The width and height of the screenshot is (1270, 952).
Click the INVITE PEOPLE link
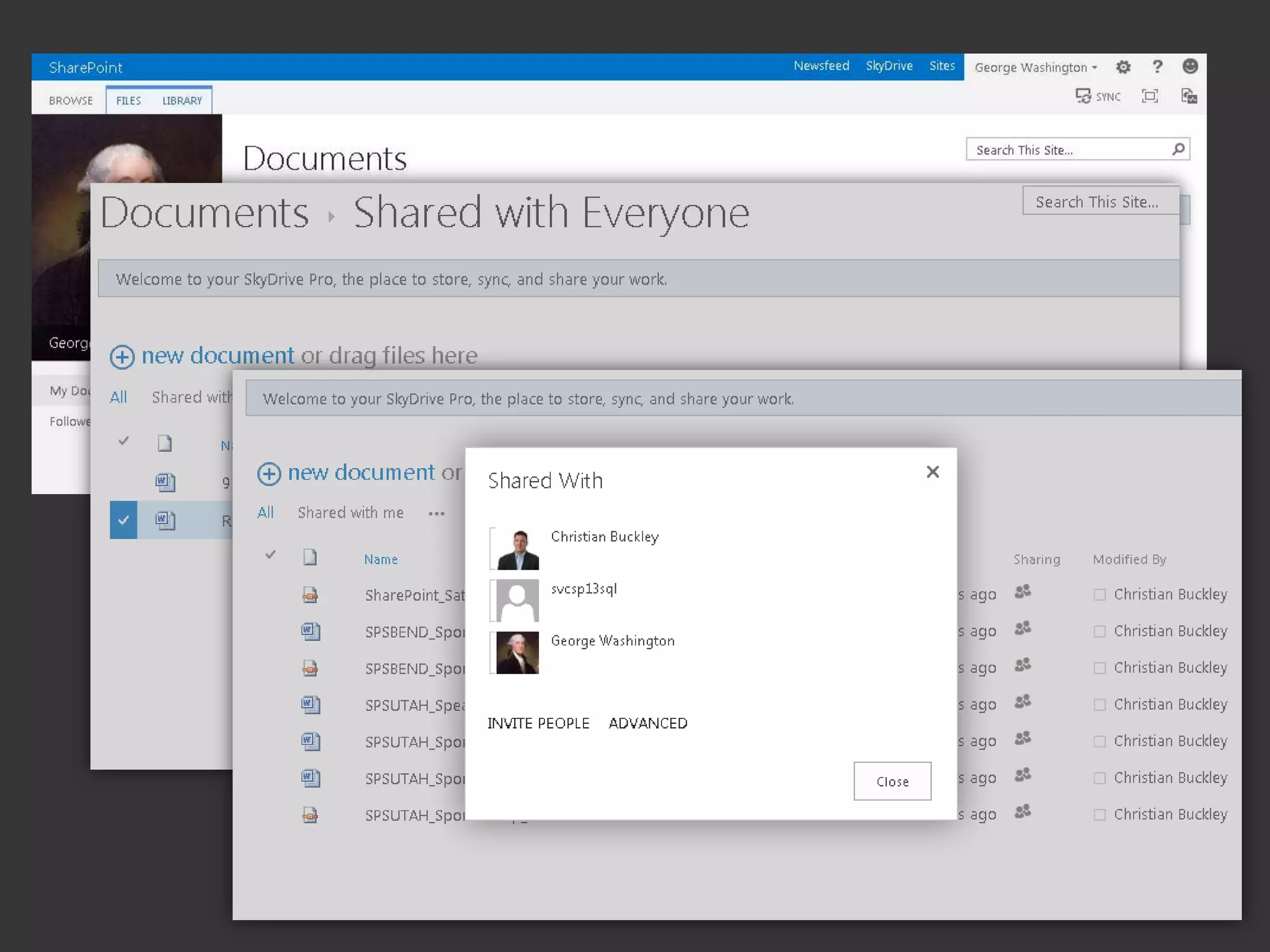click(538, 723)
